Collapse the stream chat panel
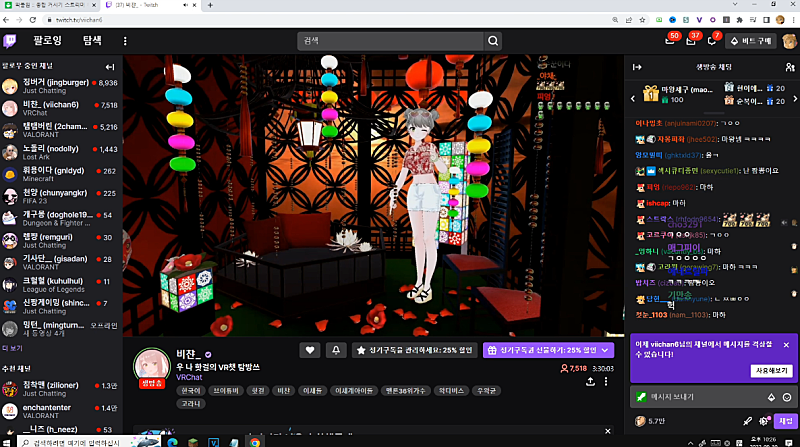The height and width of the screenshot is (447, 800). pyautogui.click(x=634, y=67)
